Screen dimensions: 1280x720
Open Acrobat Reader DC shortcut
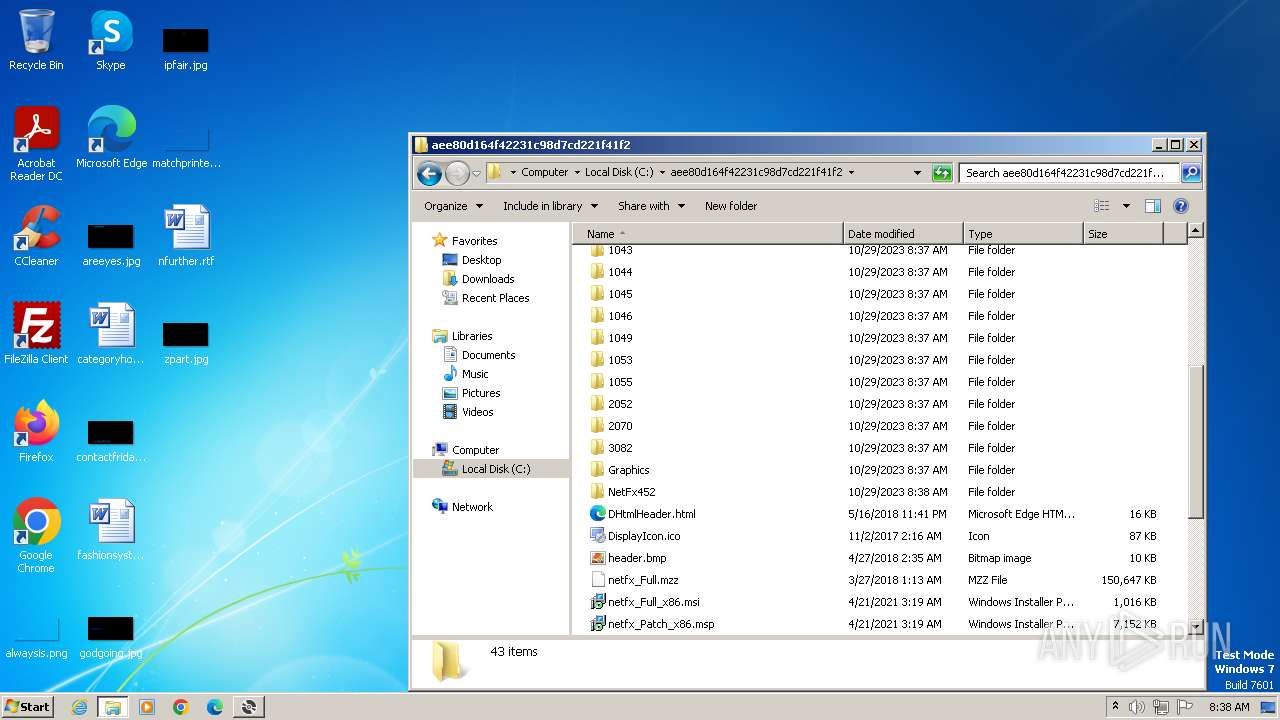pos(36,143)
